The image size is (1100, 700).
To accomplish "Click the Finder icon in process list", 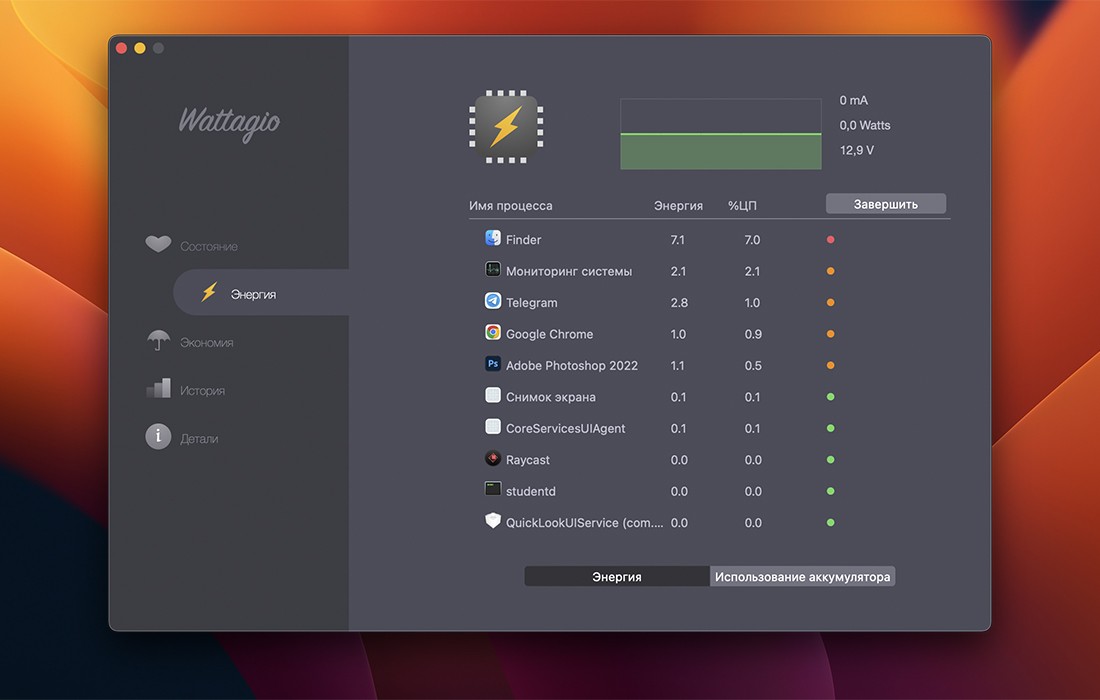I will point(492,239).
